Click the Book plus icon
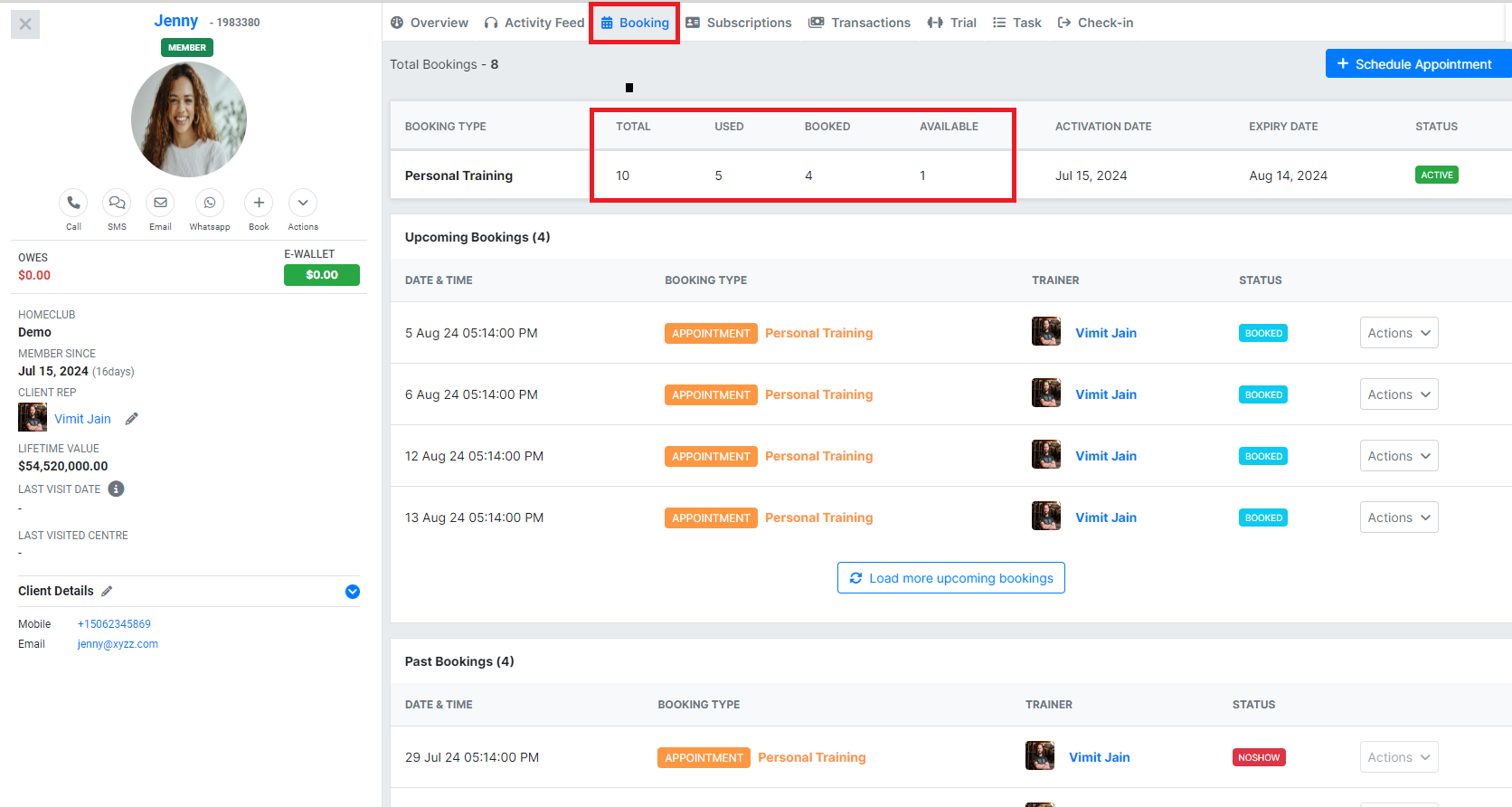The width and height of the screenshot is (1512, 807). (x=259, y=203)
